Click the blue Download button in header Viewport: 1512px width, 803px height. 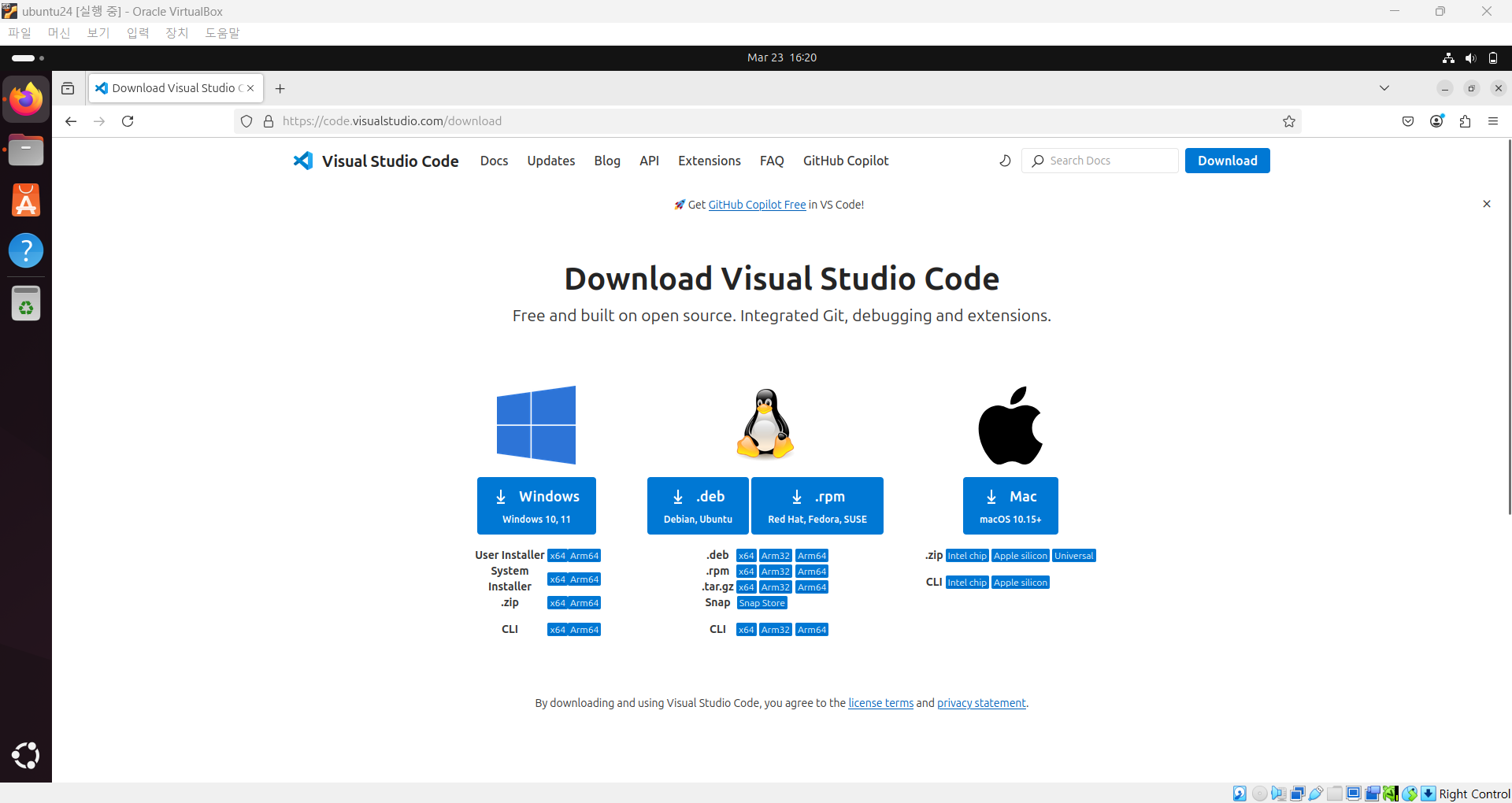(1227, 161)
